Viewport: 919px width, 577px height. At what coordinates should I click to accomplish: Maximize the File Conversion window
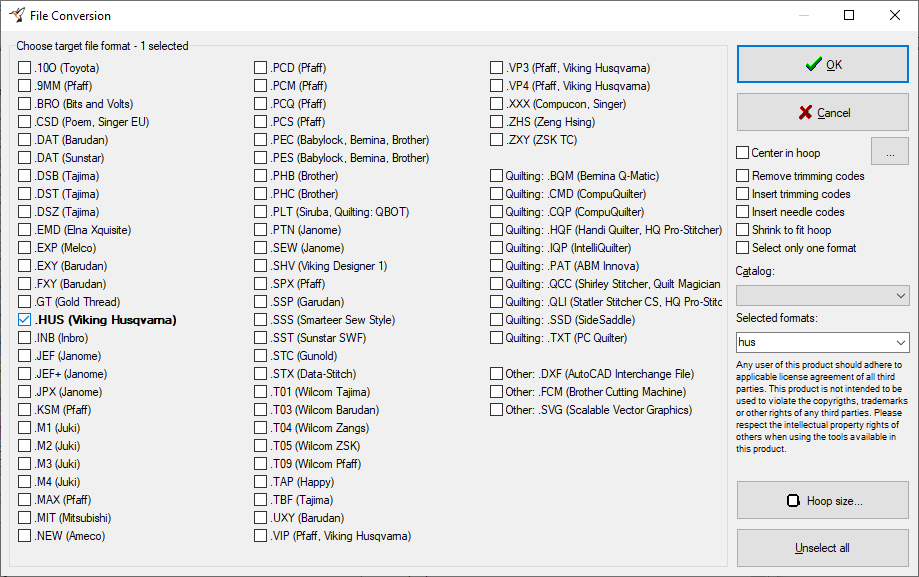pyautogui.click(x=849, y=15)
